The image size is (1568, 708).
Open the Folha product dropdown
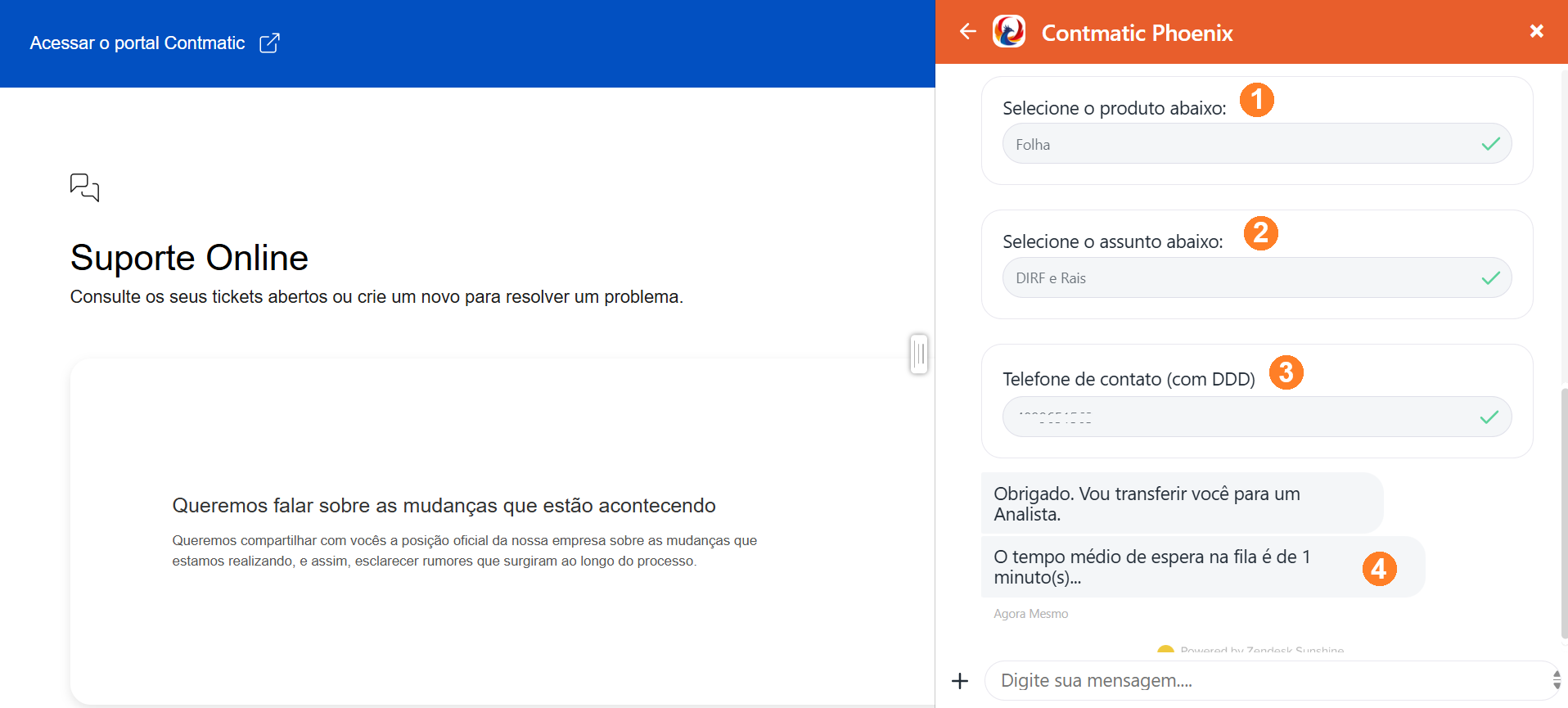coord(1256,144)
